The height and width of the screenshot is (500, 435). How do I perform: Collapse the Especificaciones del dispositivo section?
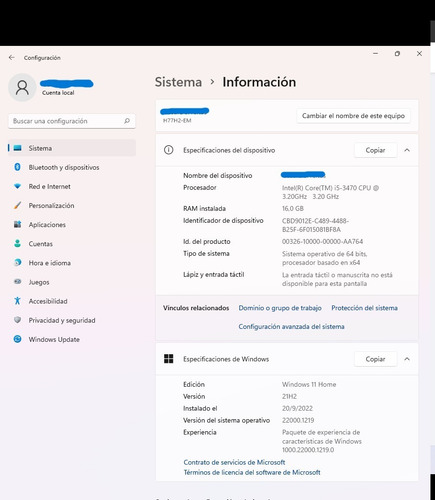click(x=407, y=150)
